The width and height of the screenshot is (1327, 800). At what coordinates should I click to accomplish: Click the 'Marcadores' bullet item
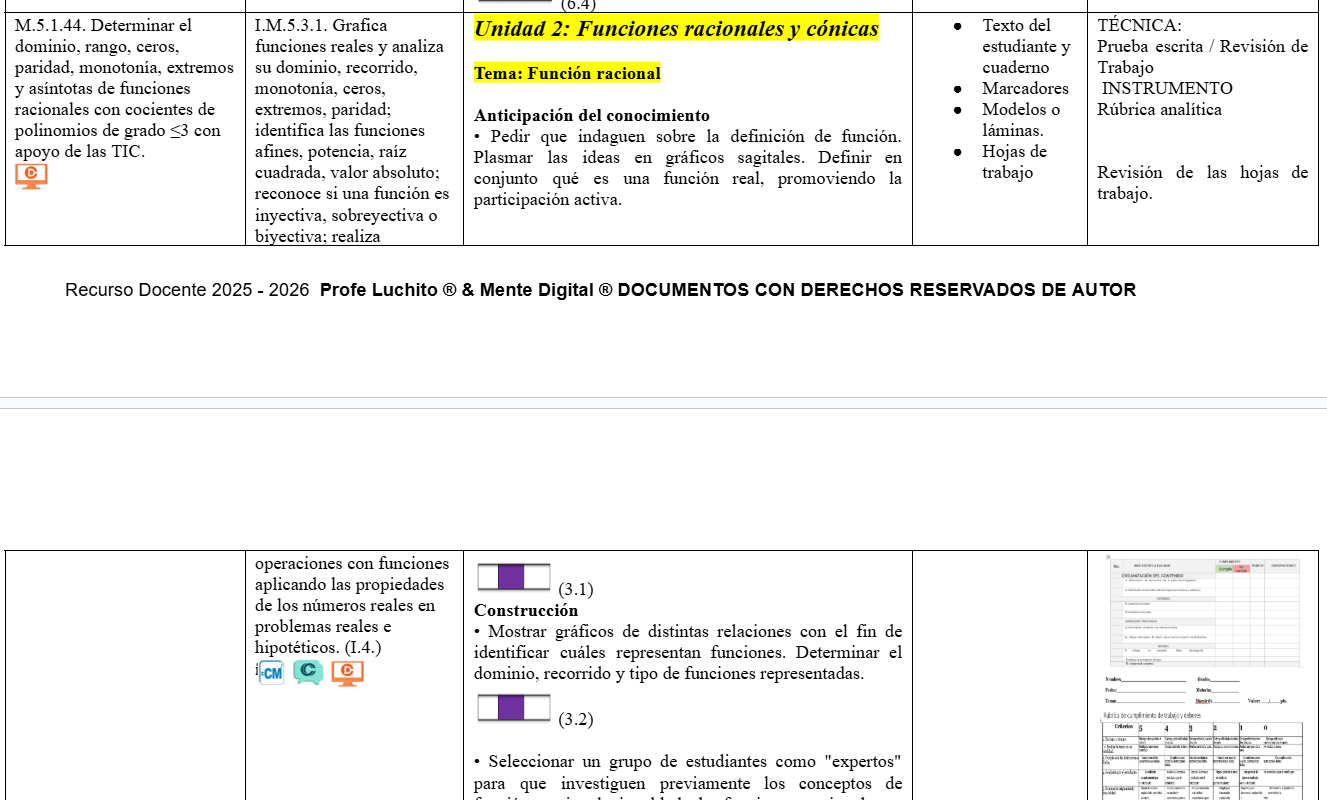click(1025, 89)
